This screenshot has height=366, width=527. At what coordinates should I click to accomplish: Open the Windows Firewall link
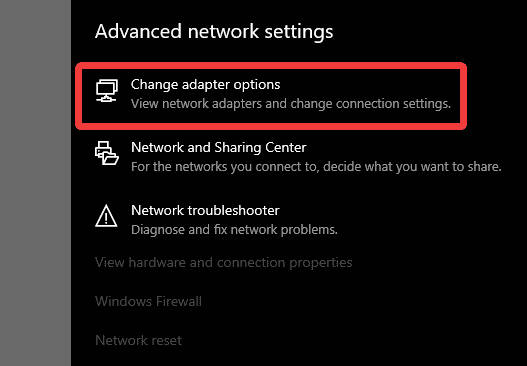pos(148,301)
